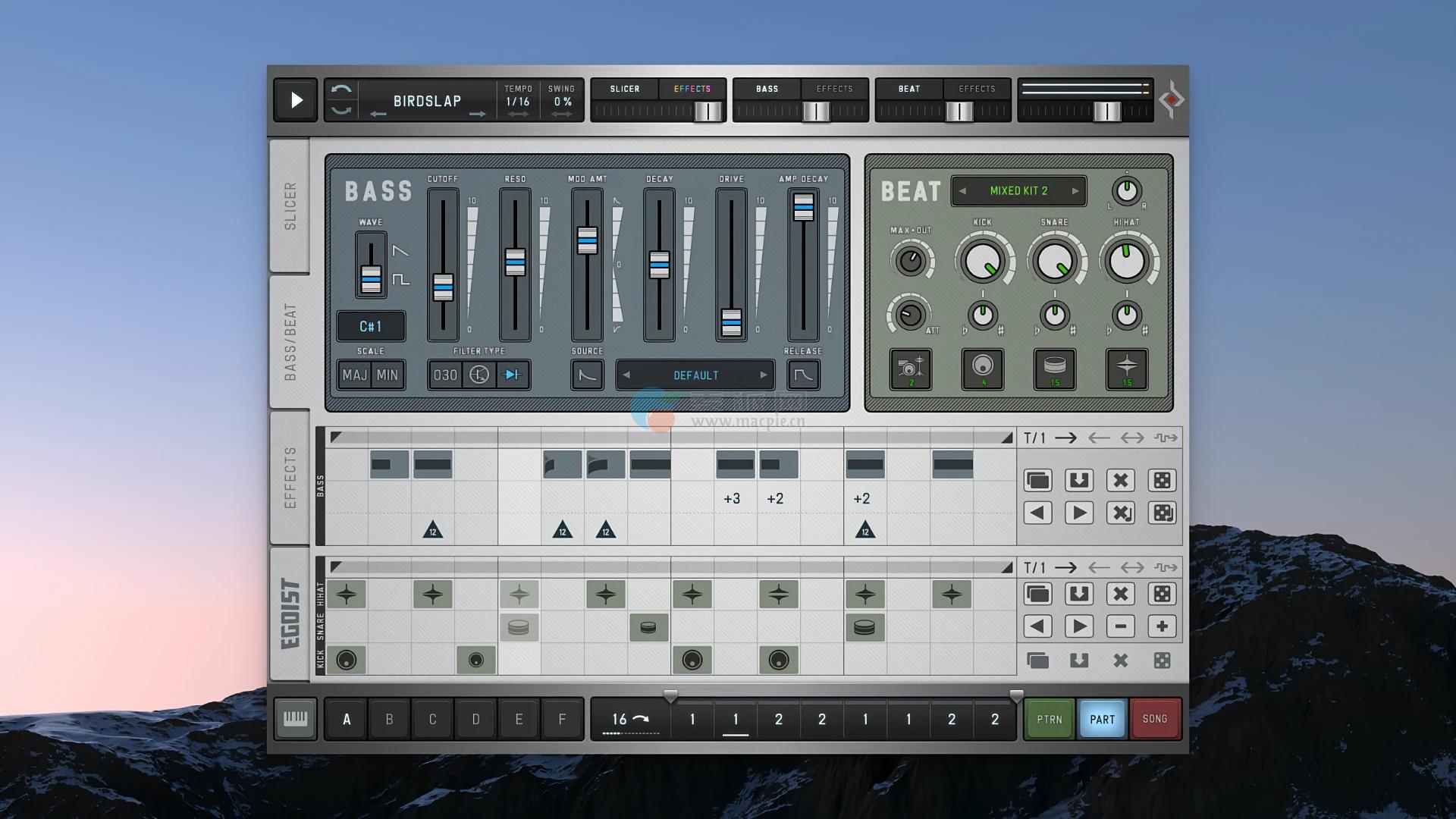Open the SLICER side tab
Screen dimensions: 1456x819
coord(290,206)
